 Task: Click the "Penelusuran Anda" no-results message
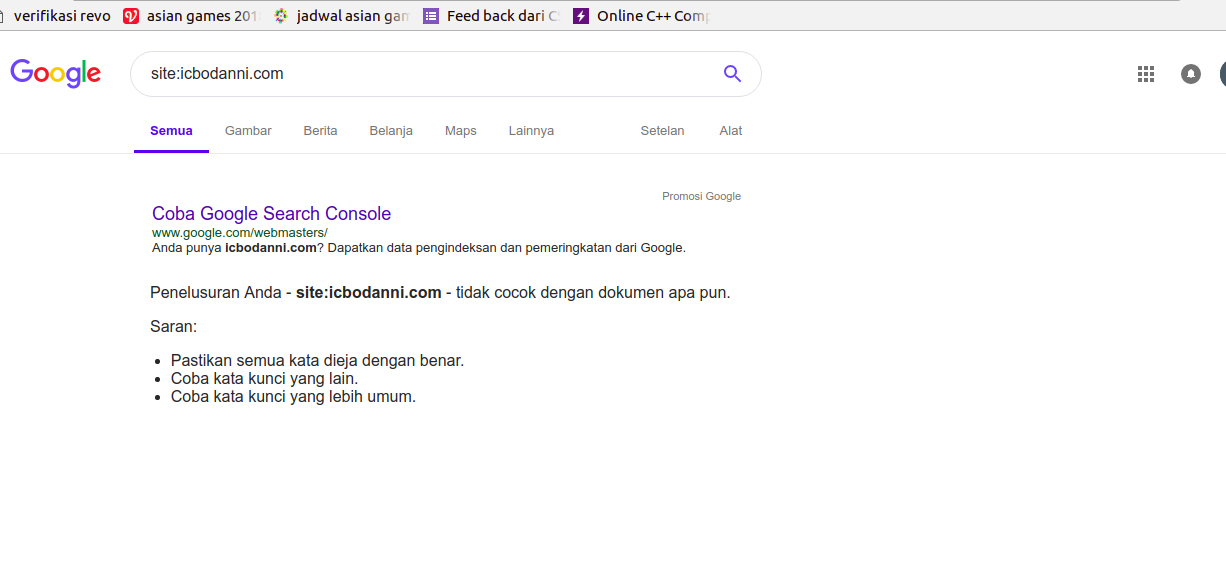click(x=440, y=293)
